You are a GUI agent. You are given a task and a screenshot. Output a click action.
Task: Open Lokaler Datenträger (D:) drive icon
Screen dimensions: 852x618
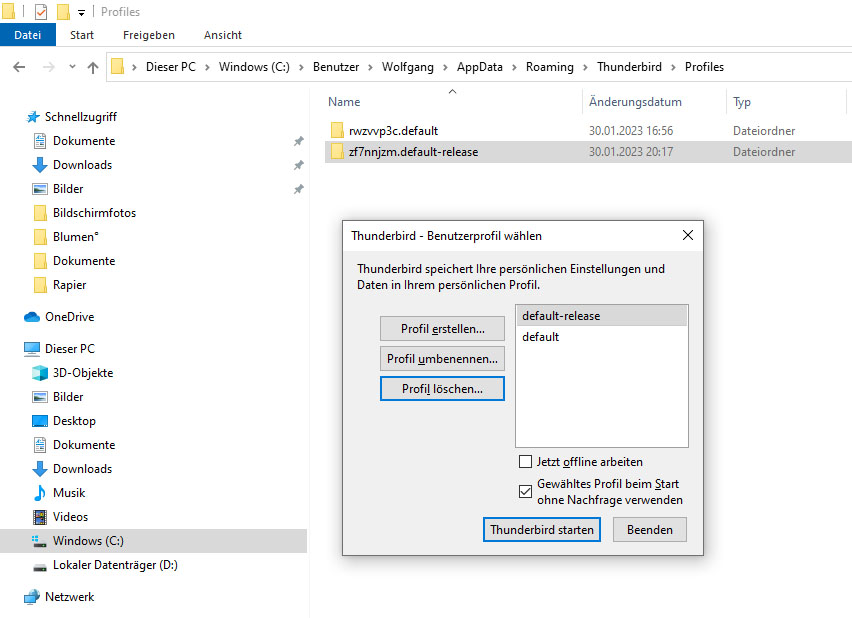pyautogui.click(x=40, y=566)
